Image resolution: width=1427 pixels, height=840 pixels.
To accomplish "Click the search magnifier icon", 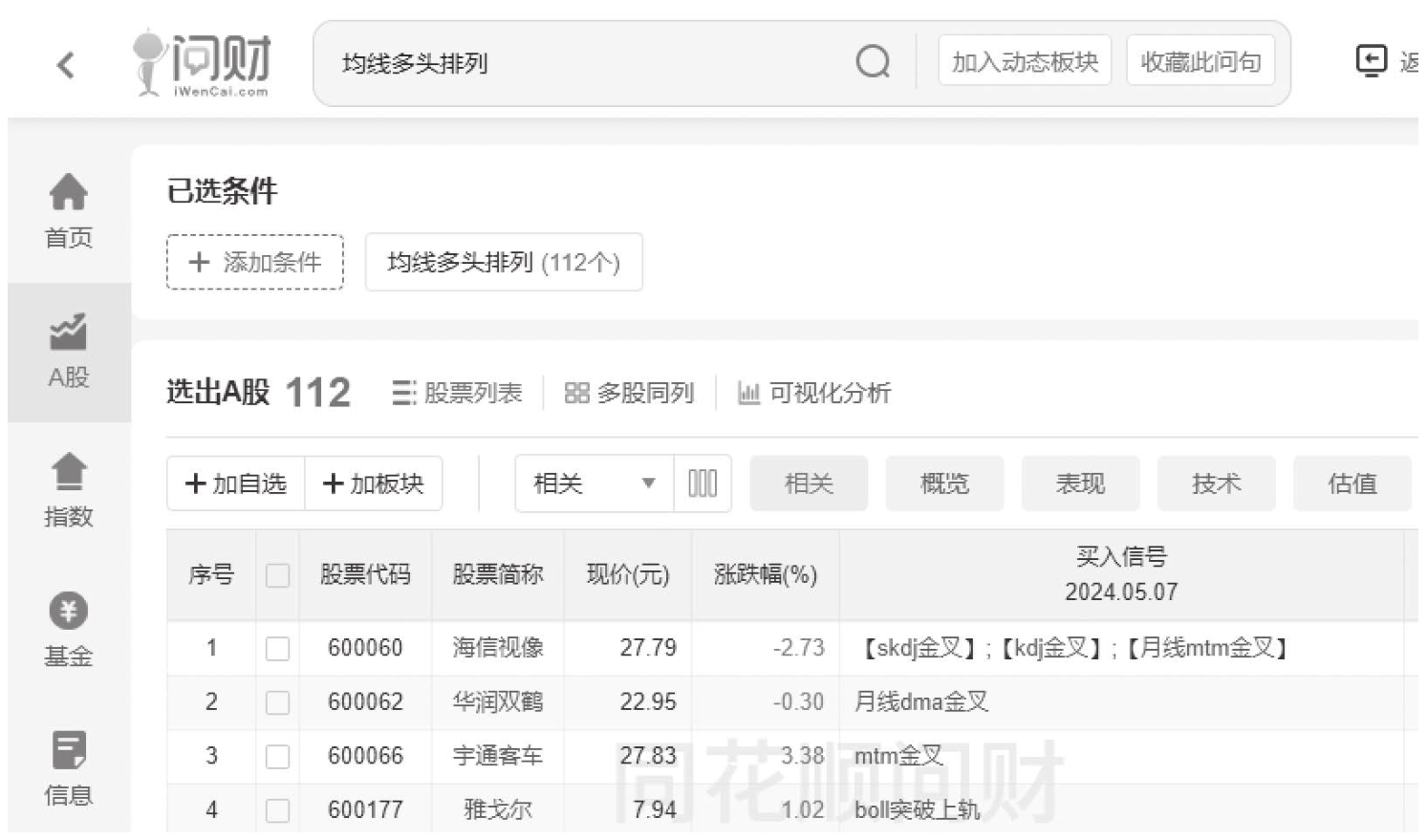I will coord(873,62).
